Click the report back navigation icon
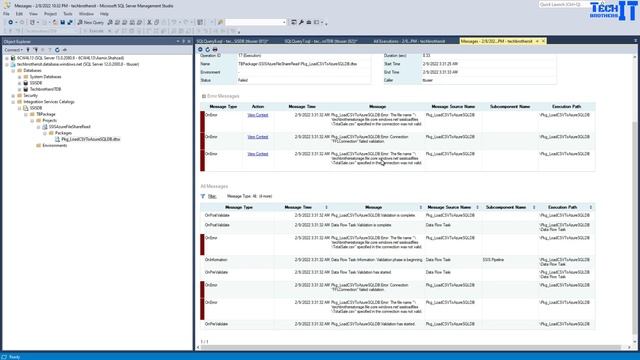 click(x=200, y=49)
